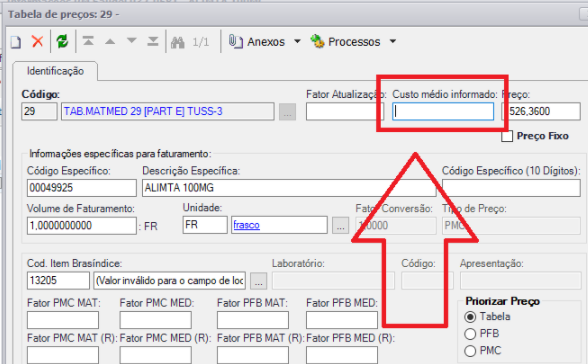Select the Tabela radio button
Image resolution: width=588 pixels, height=364 pixels.
pos(470,317)
